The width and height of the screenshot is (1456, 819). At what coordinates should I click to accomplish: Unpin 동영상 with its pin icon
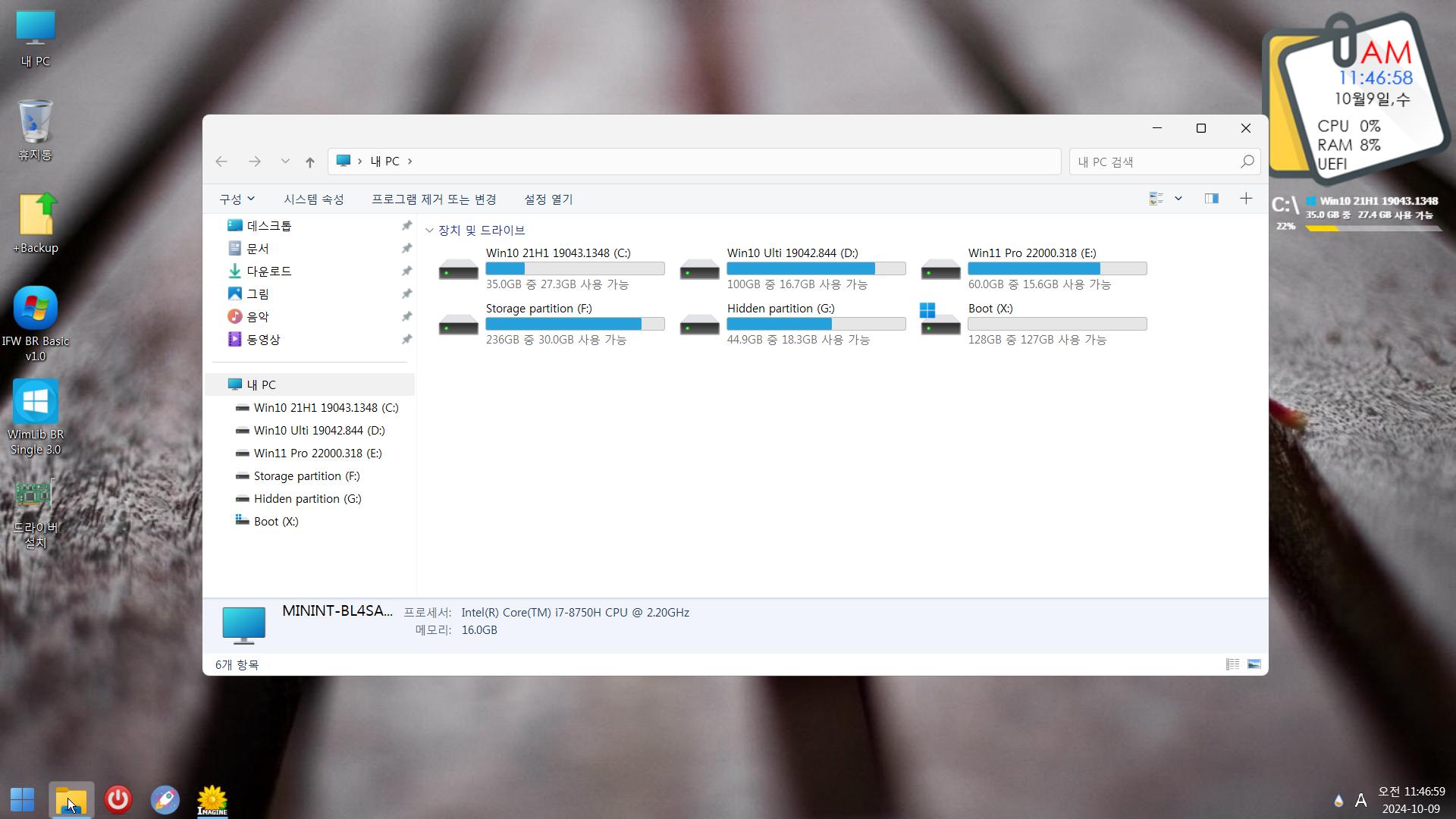click(x=406, y=340)
